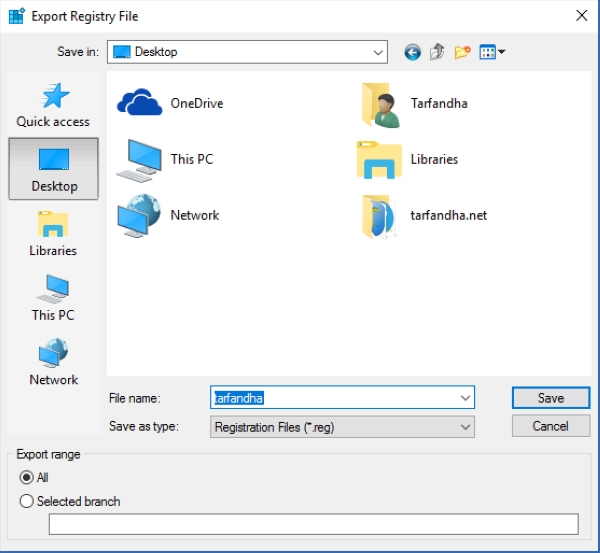Expand the View menu arrow
This screenshot has width=600, height=553.
(502, 51)
